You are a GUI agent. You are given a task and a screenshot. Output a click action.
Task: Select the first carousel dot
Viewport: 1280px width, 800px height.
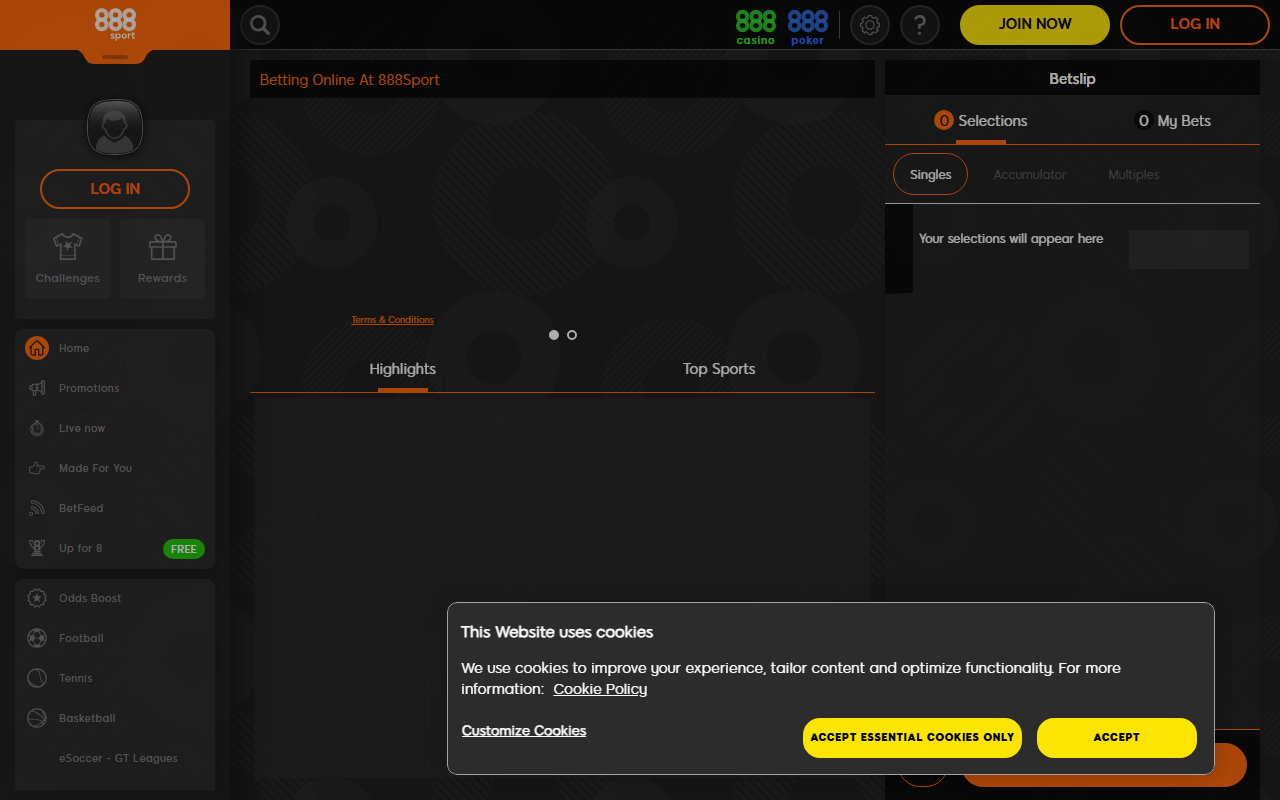pos(554,335)
